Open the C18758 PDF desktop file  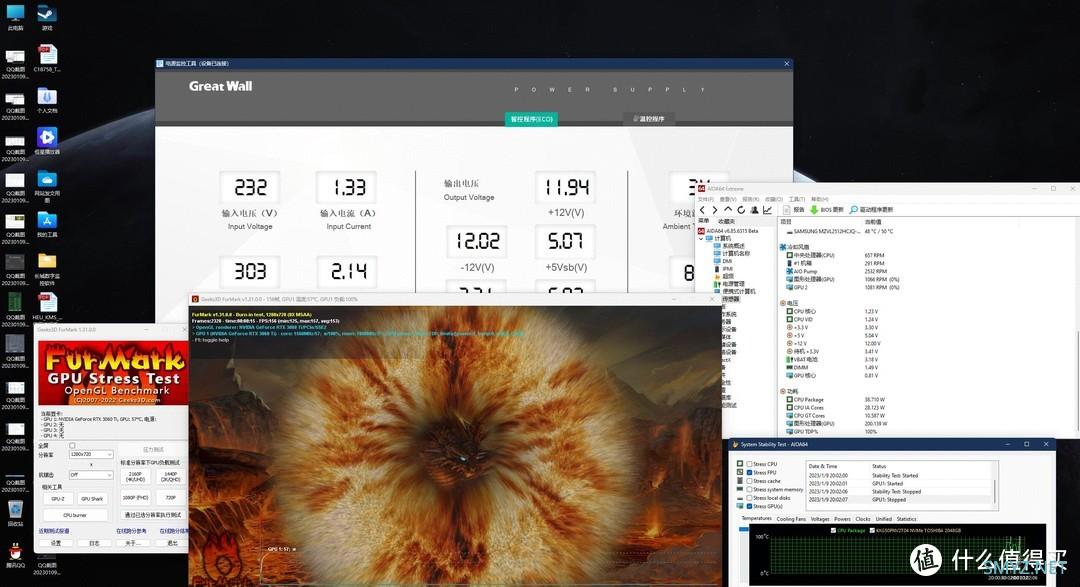[x=47, y=59]
